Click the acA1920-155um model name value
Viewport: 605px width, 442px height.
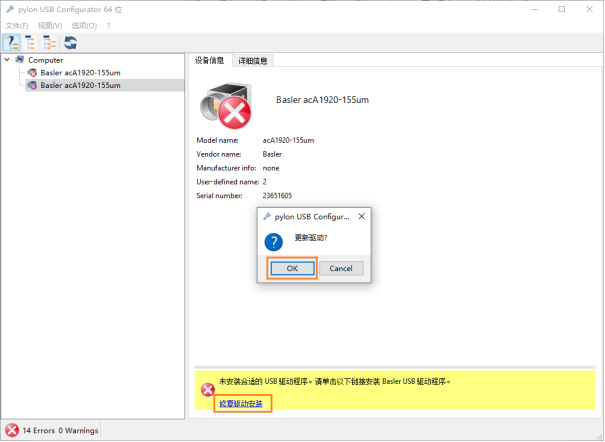pyautogui.click(x=288, y=140)
